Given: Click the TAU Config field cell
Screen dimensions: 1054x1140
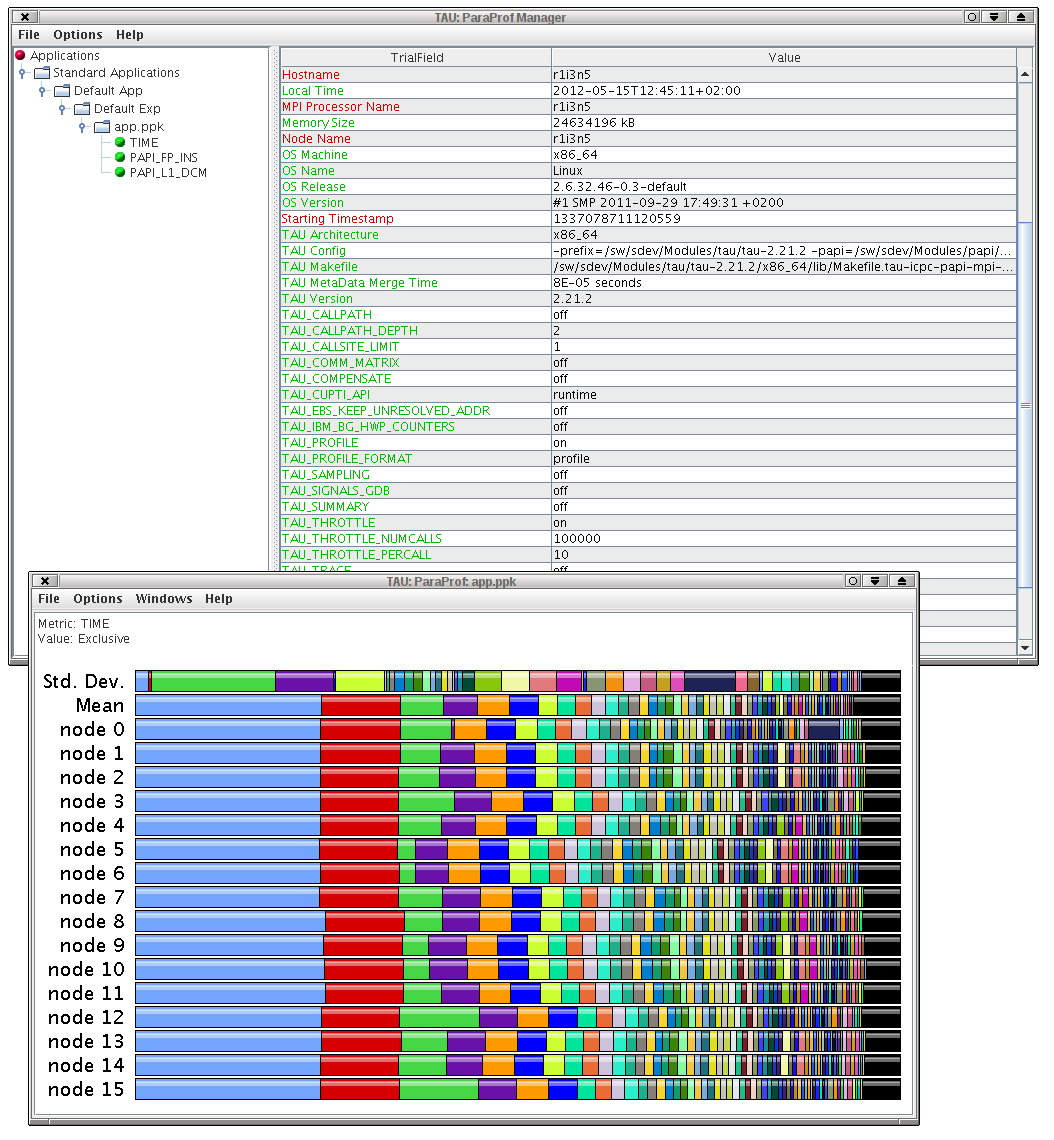Looking at the screenshot, I should pos(416,250).
